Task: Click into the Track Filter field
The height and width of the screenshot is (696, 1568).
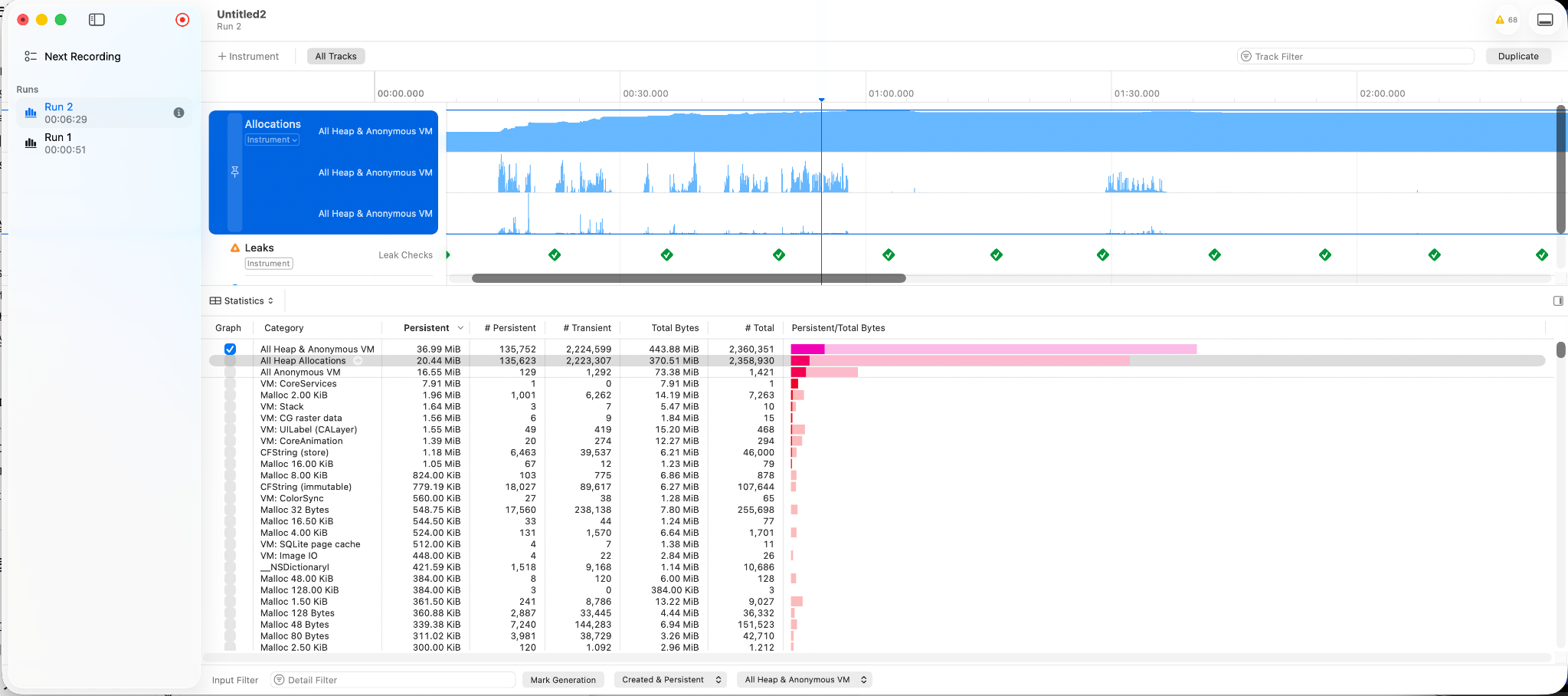Action: (1356, 56)
